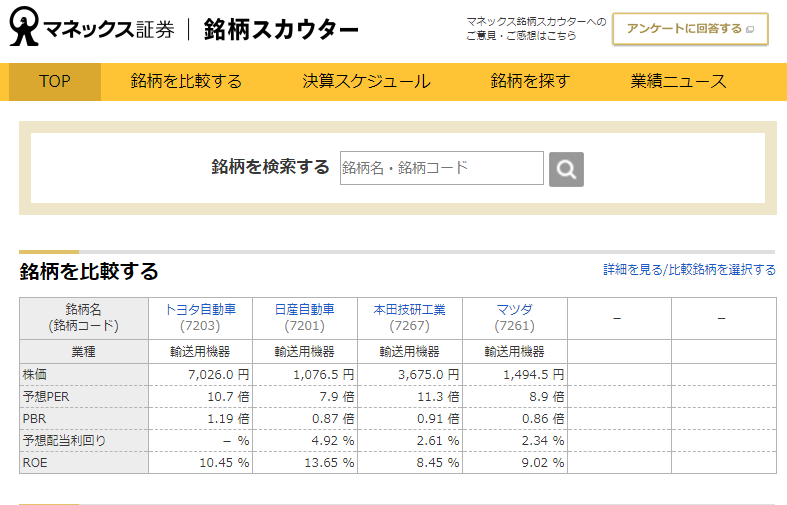Select the Nissan stock price 1,076.5 円
787x505 pixels.
(323, 374)
